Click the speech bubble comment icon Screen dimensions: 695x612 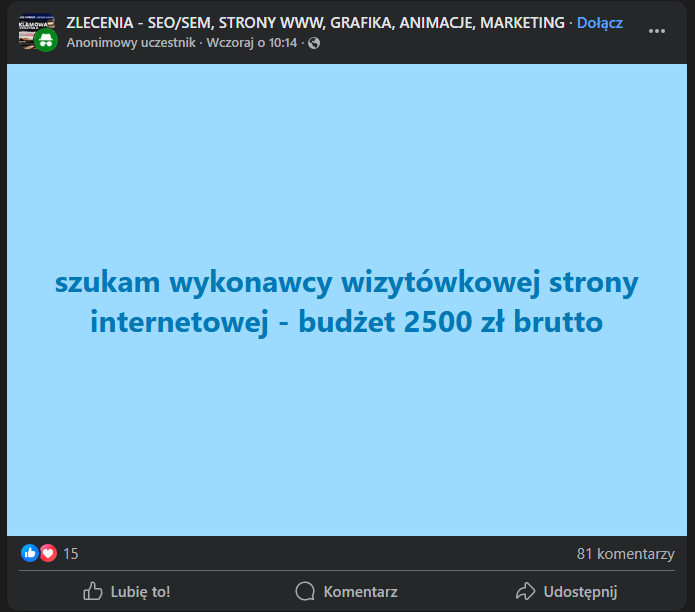[306, 591]
